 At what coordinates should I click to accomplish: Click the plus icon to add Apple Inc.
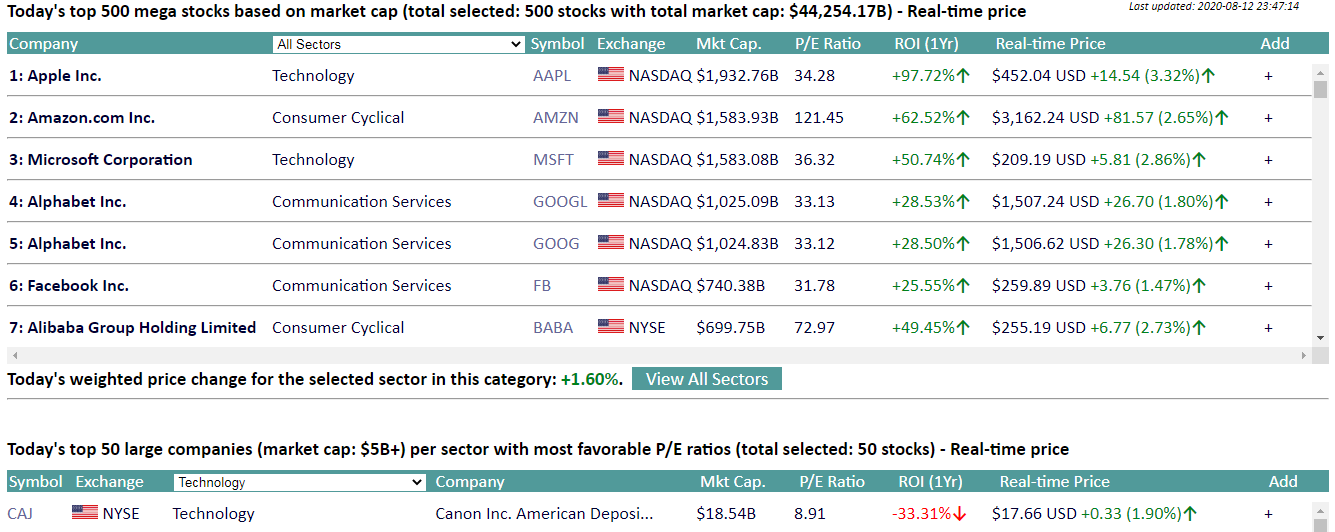1268,76
